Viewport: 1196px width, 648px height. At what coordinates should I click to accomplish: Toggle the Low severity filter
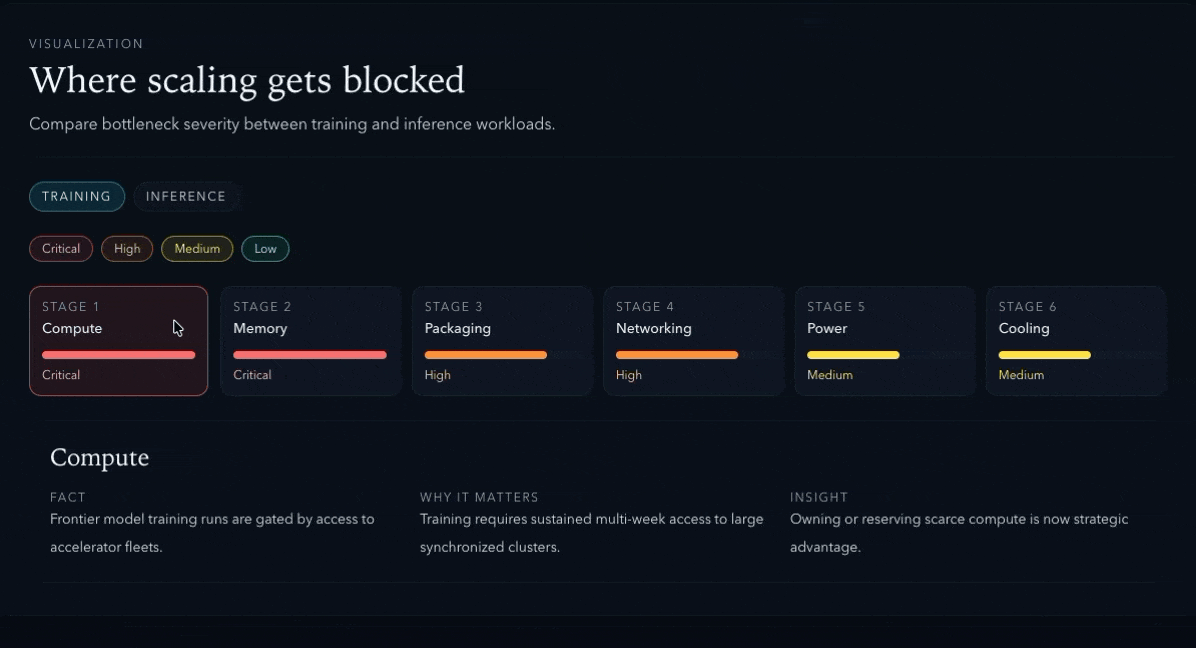pyautogui.click(x=265, y=249)
